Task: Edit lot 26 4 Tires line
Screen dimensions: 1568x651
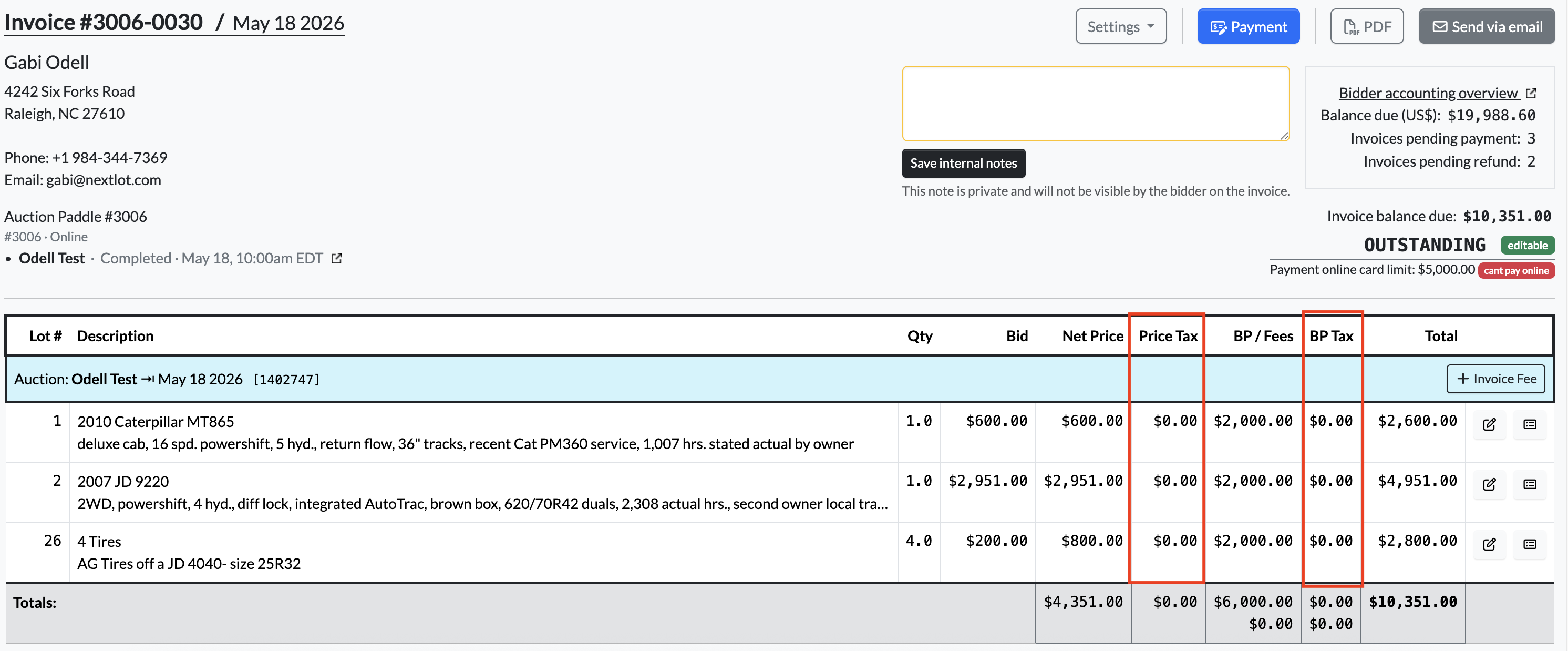Action: (1489, 544)
